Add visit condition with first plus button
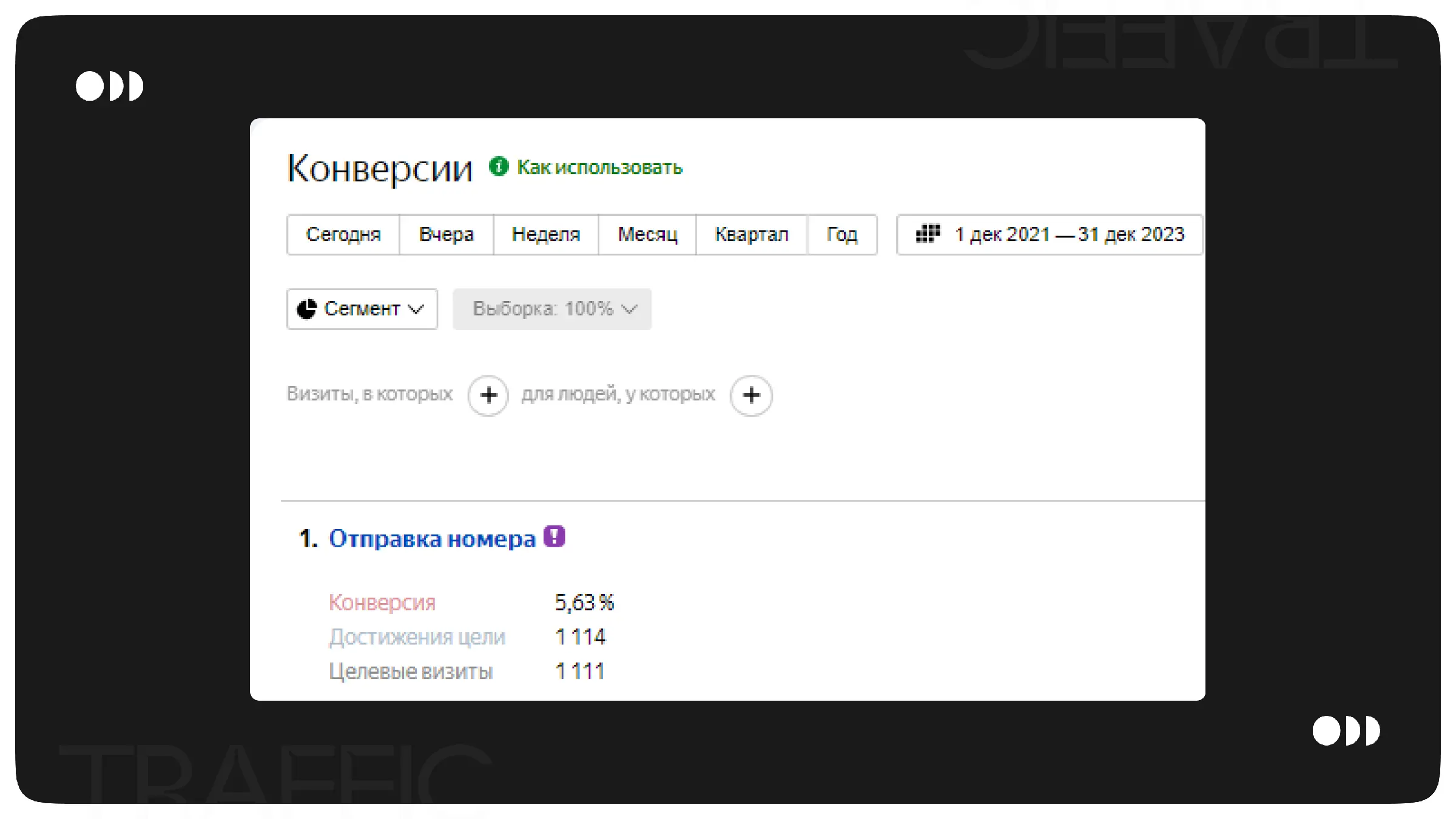 coord(488,396)
